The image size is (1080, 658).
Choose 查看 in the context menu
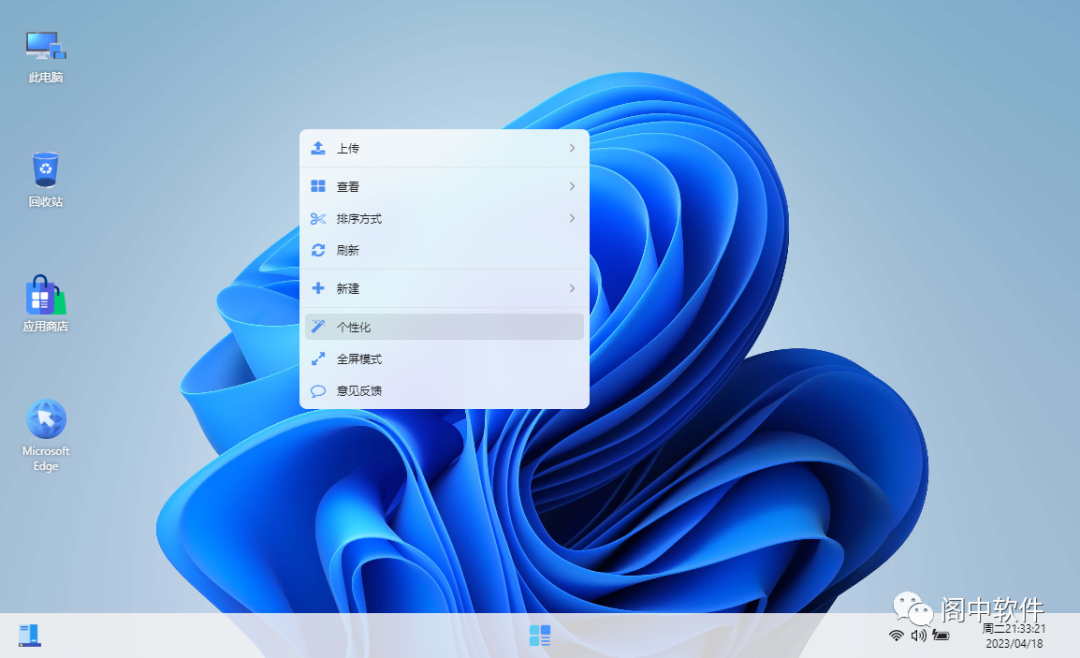pyautogui.click(x=444, y=186)
